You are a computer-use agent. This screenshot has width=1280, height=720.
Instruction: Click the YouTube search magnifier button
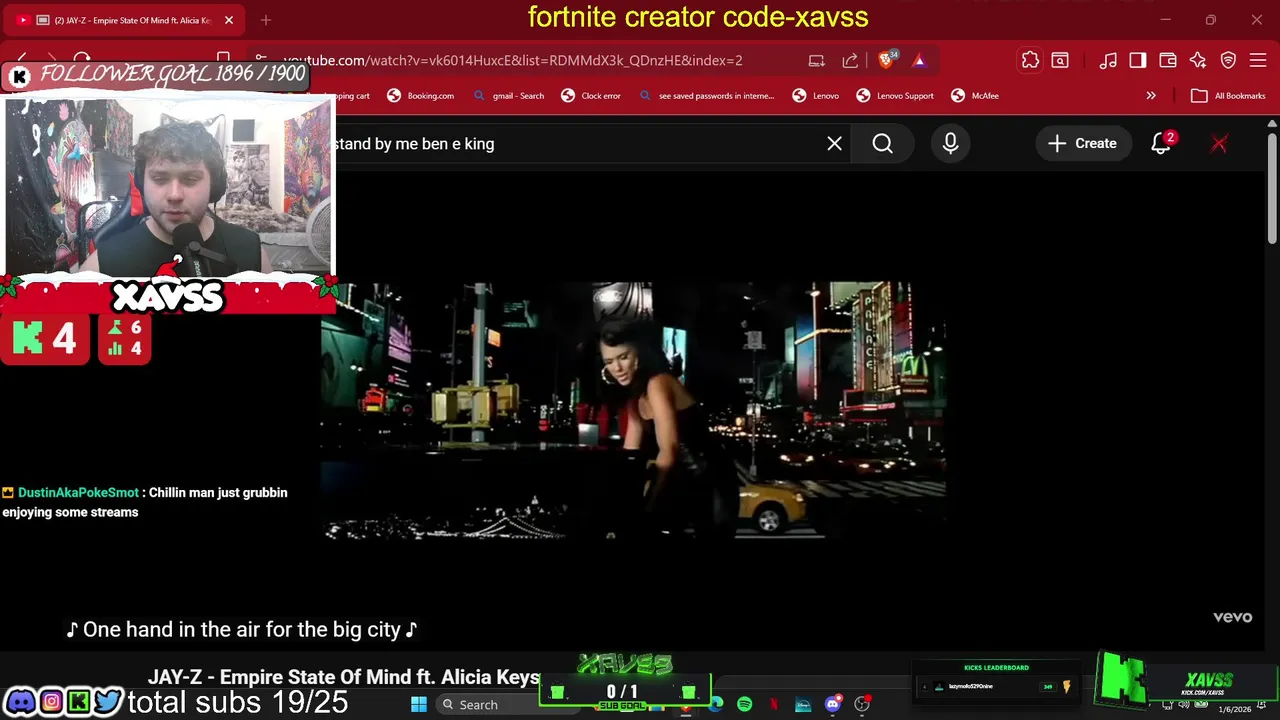[883, 144]
